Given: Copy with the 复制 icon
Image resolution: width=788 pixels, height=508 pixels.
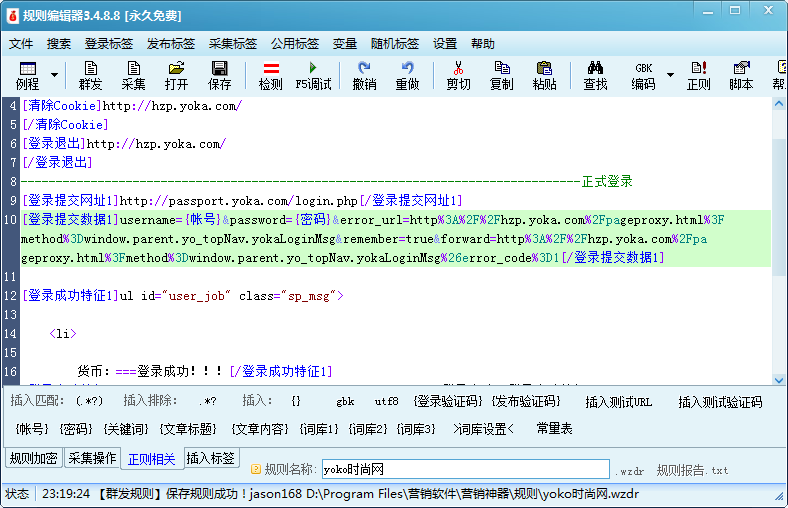Looking at the screenshot, I should [502, 75].
